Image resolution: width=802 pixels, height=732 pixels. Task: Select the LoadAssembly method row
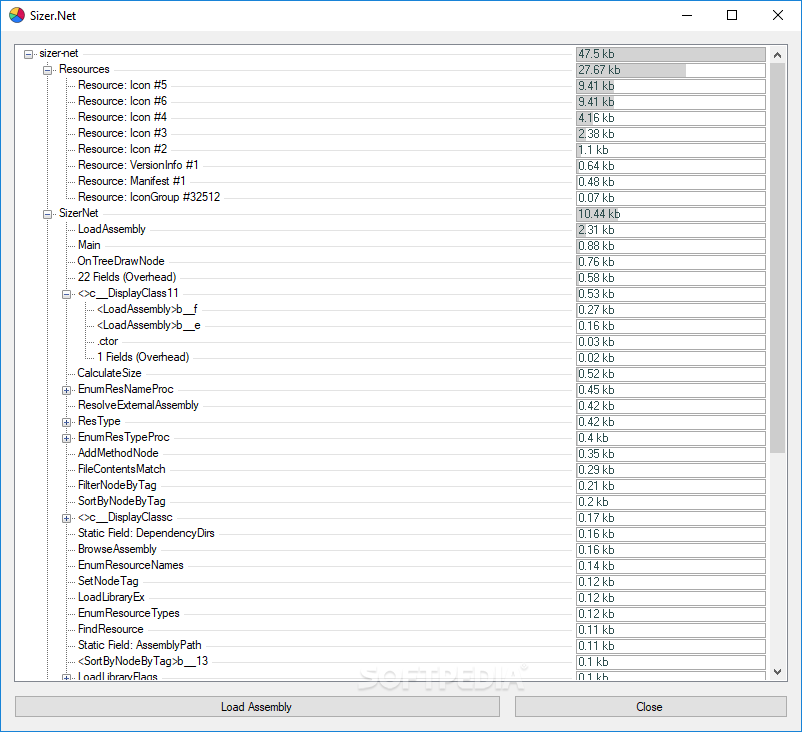click(112, 229)
